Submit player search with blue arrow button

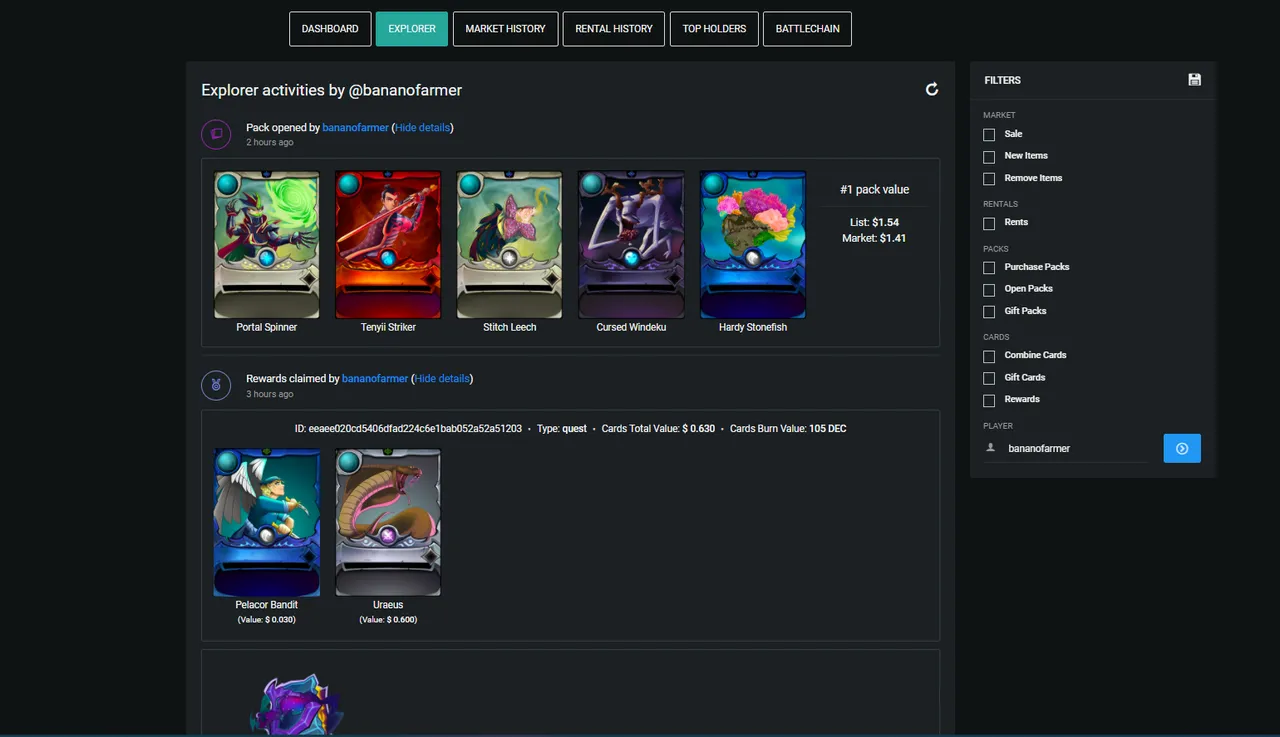[1182, 448]
